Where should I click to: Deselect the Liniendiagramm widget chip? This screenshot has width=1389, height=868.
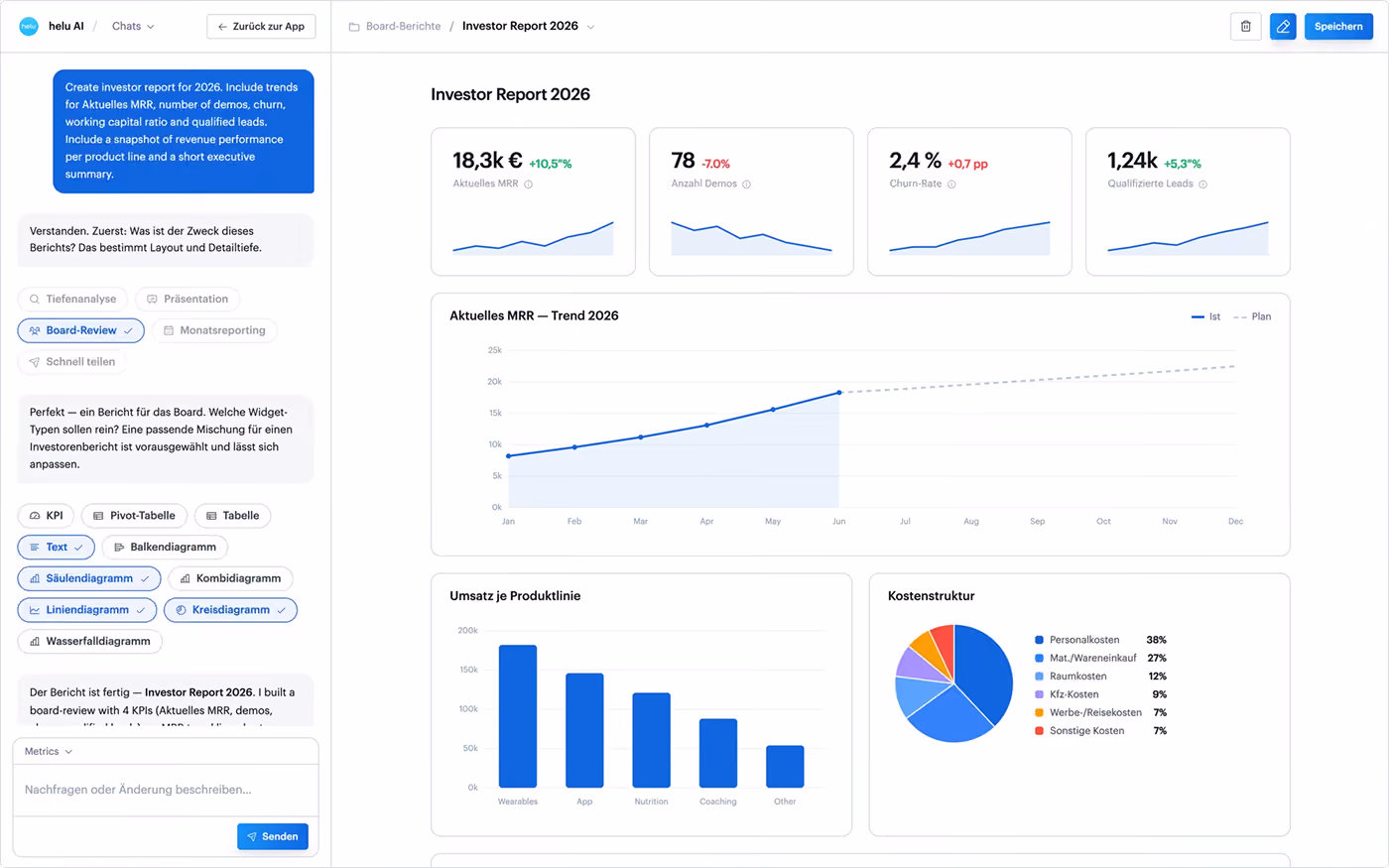[87, 610]
